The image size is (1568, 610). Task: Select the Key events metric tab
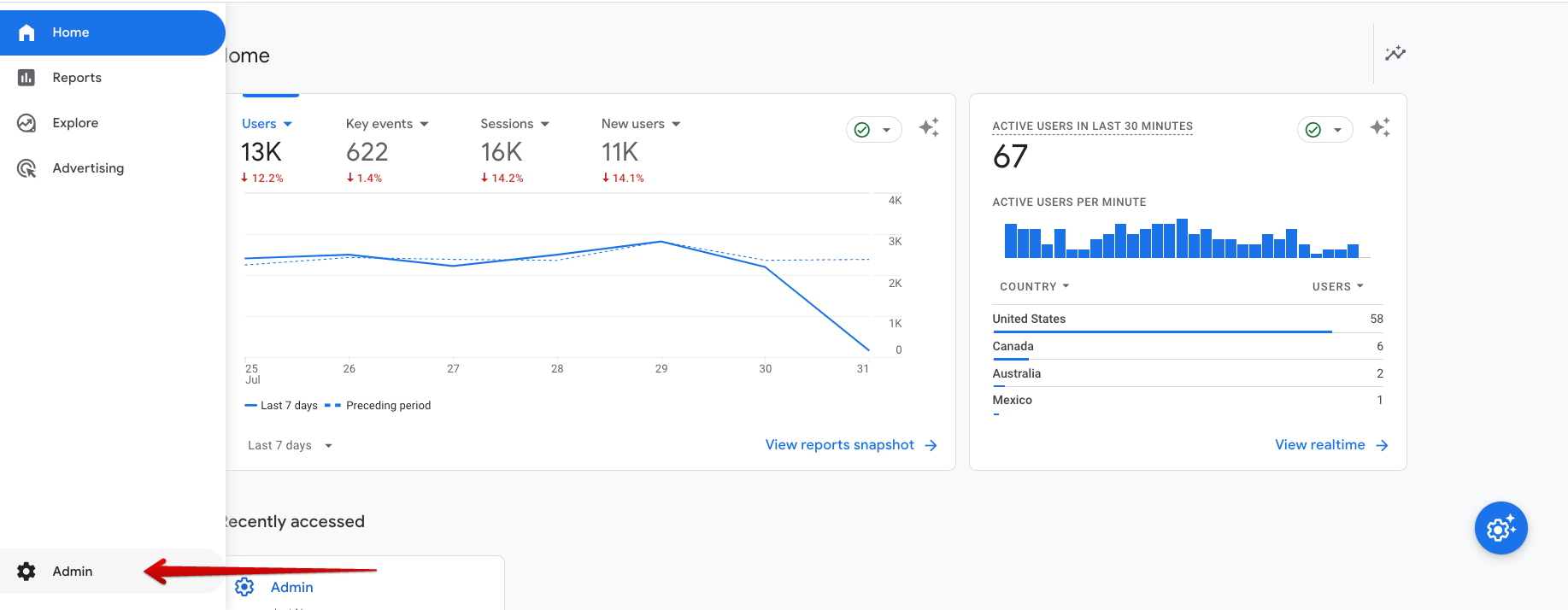tap(386, 124)
